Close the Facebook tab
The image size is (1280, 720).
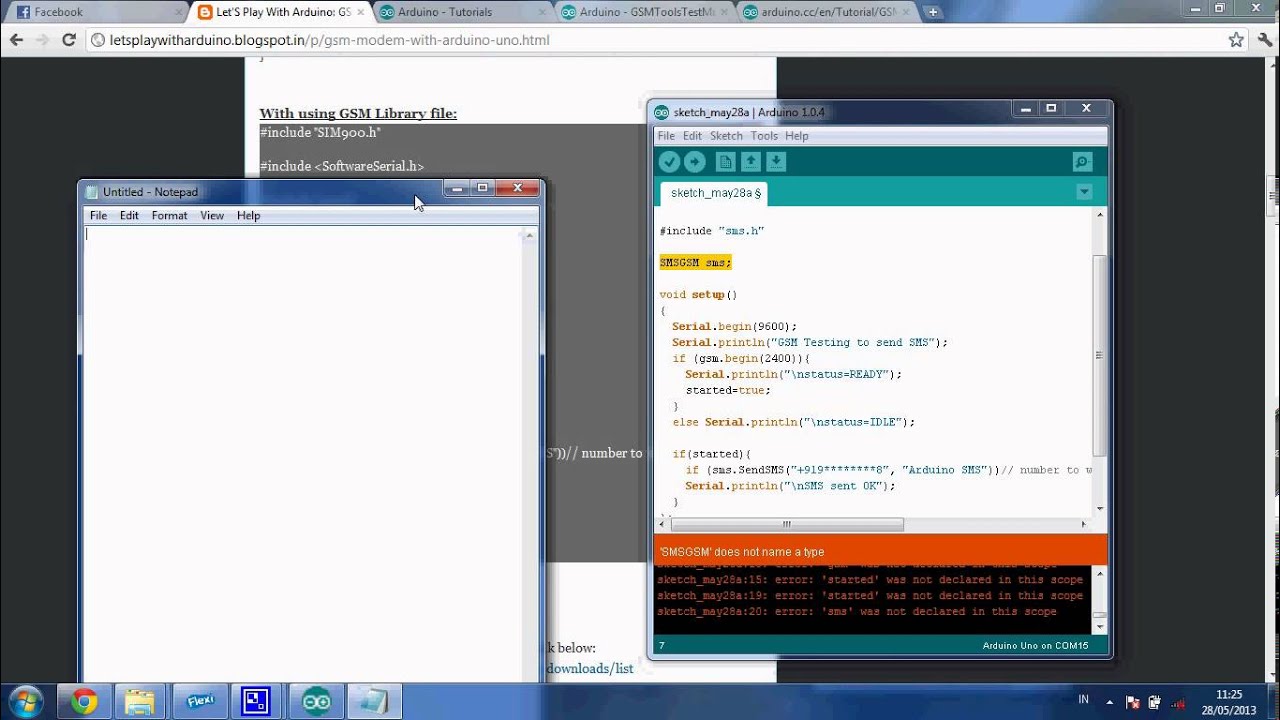[178, 12]
